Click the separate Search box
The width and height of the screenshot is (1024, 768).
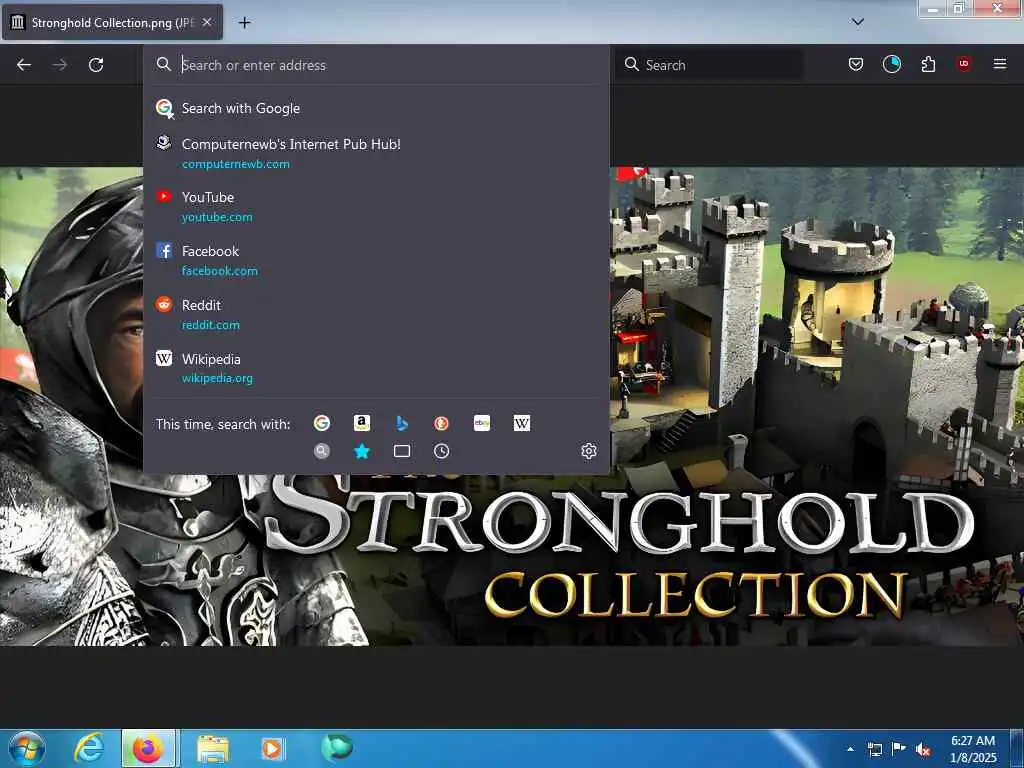pyautogui.click(x=709, y=65)
